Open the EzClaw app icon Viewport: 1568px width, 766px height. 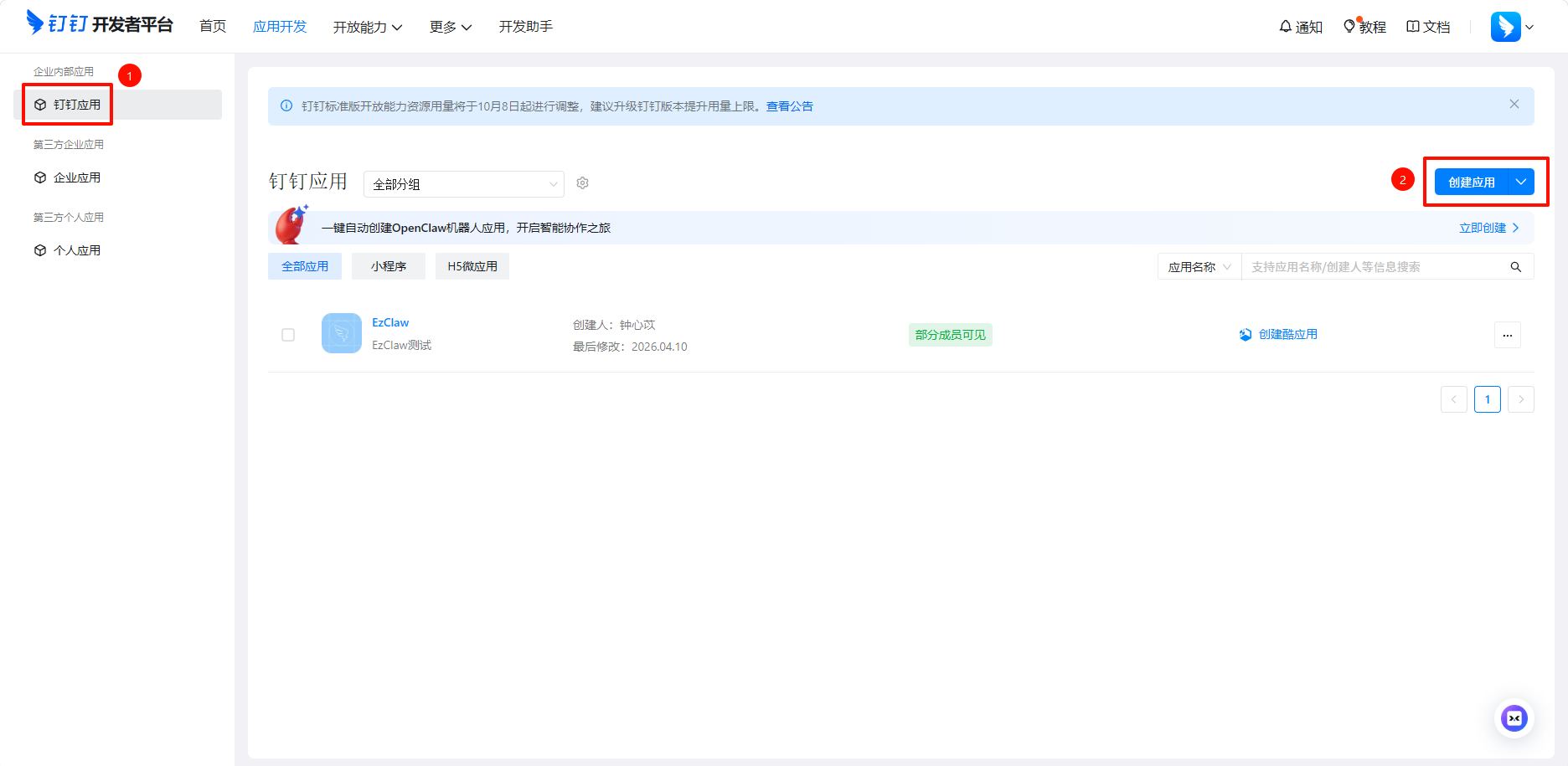click(x=342, y=333)
